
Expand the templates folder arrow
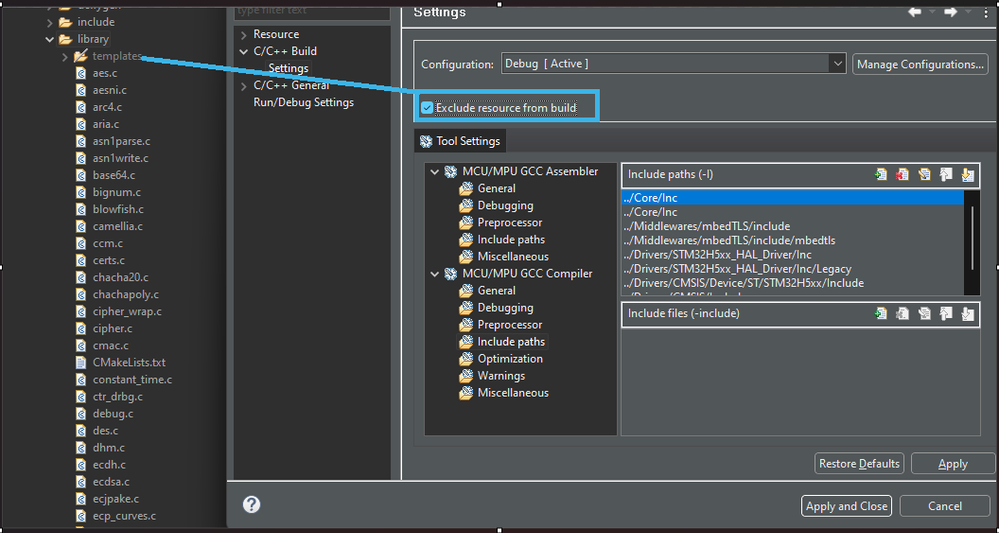coord(64,57)
